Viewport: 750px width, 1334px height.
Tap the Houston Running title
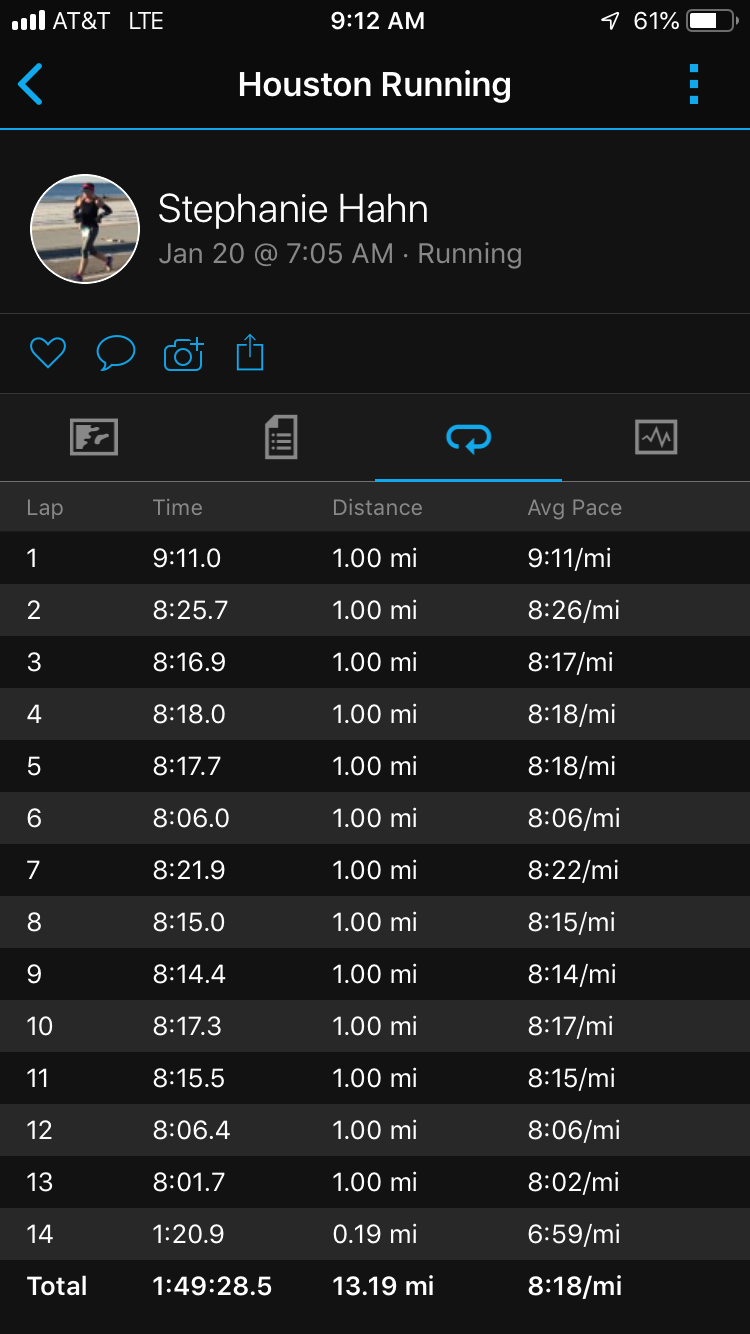coord(375,85)
